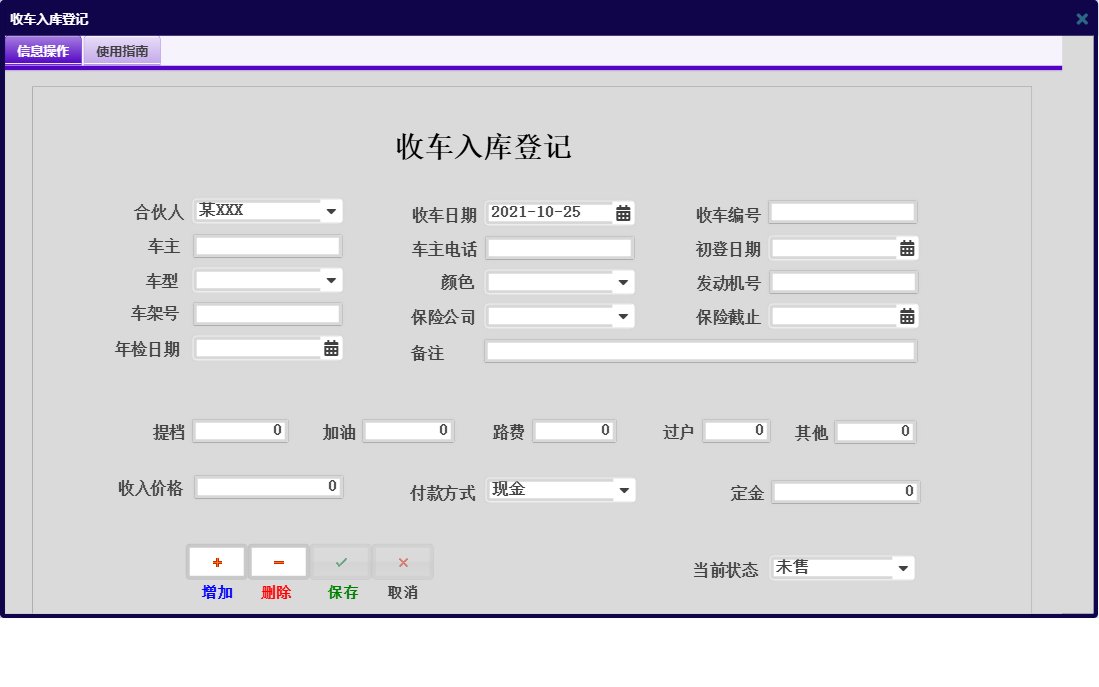The image size is (1099, 687).
Task: Click the 取消 button label
Action: point(402,592)
